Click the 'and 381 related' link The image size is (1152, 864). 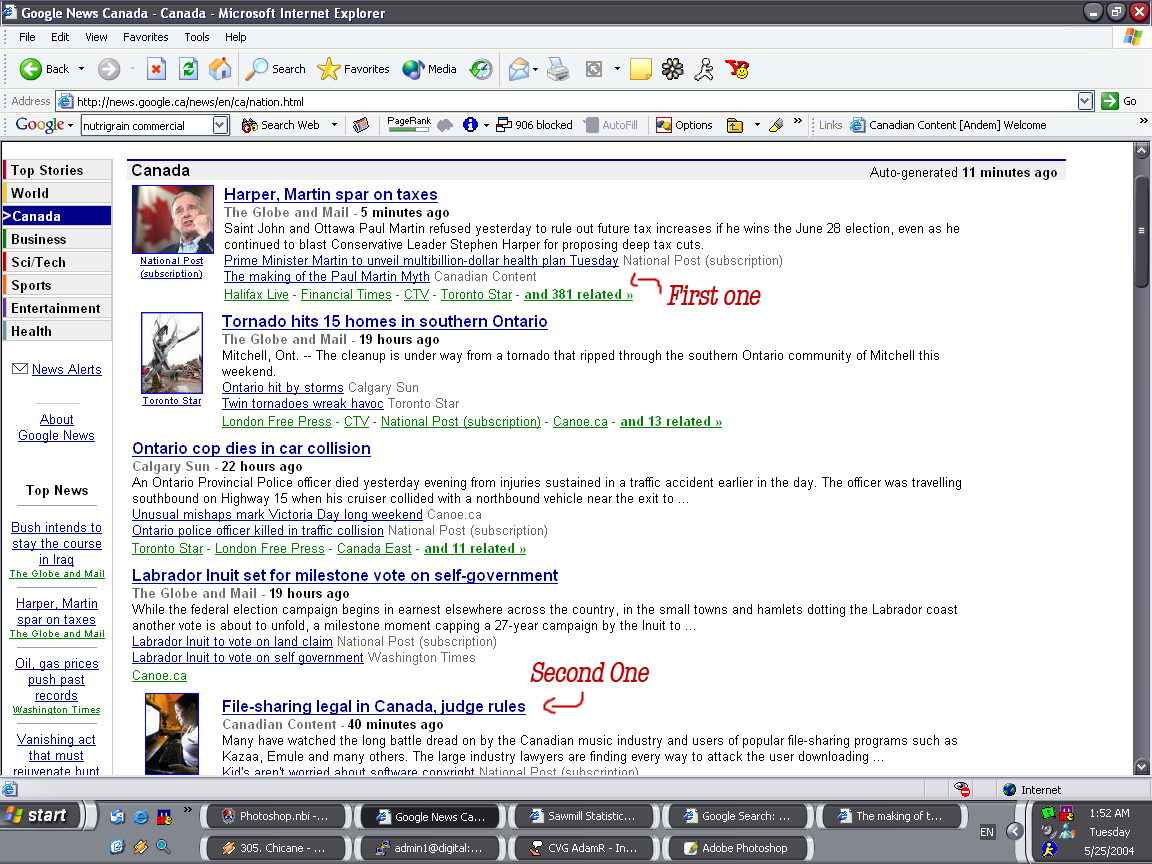578,295
